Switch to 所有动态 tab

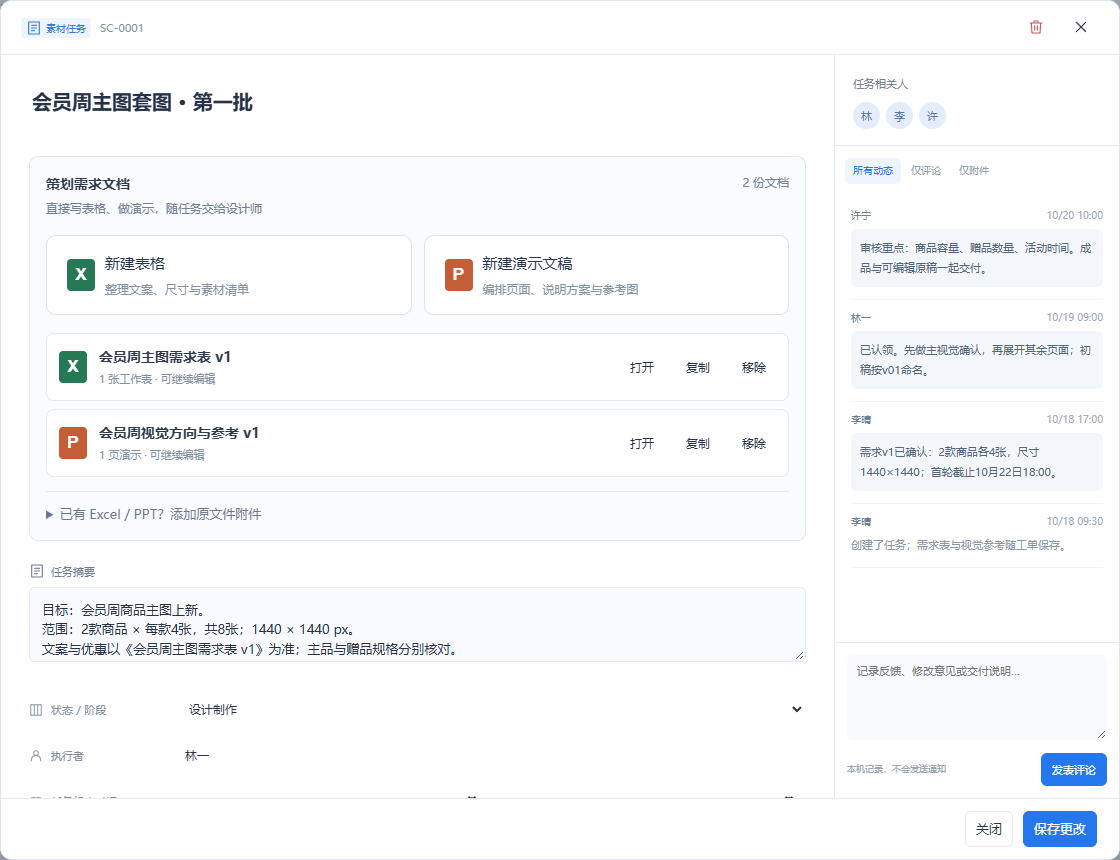(x=873, y=171)
